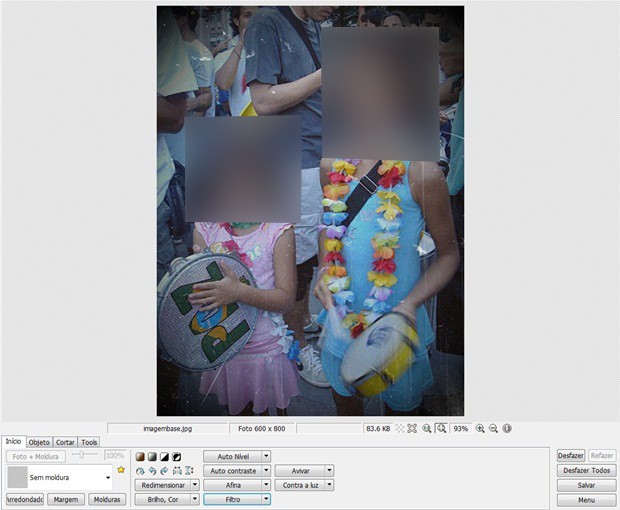
Task: Click the zoom in magnifier icon
Action: 480,429
